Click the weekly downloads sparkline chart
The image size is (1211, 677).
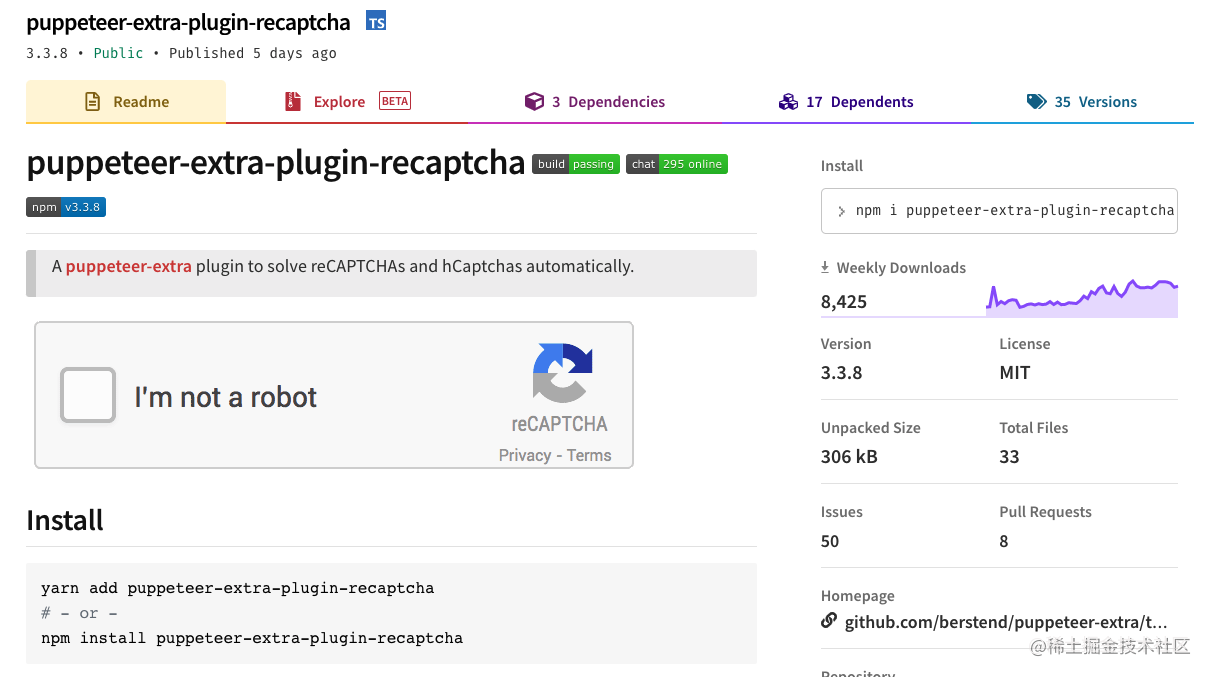(x=1082, y=298)
